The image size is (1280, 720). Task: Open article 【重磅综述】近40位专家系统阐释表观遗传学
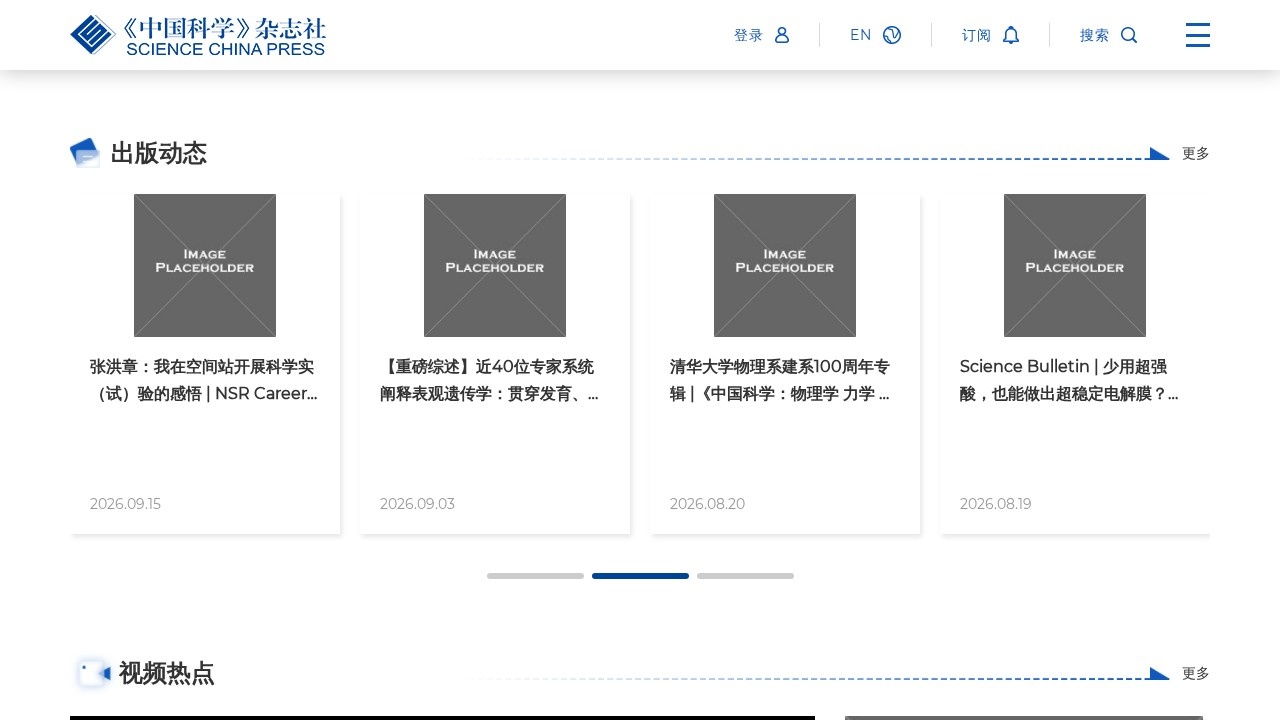point(490,380)
